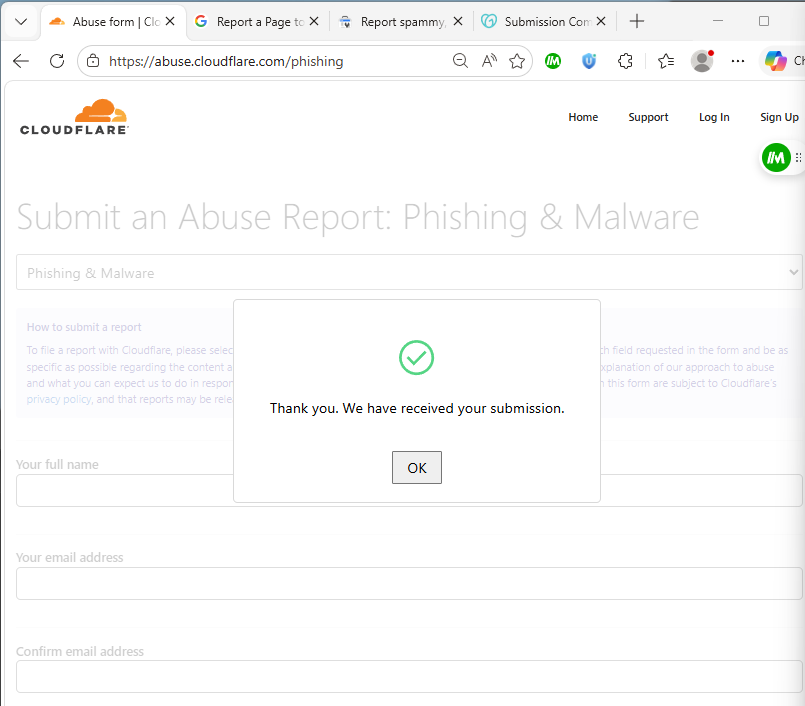Open the Phishing & Malware dropdown

(x=409, y=272)
